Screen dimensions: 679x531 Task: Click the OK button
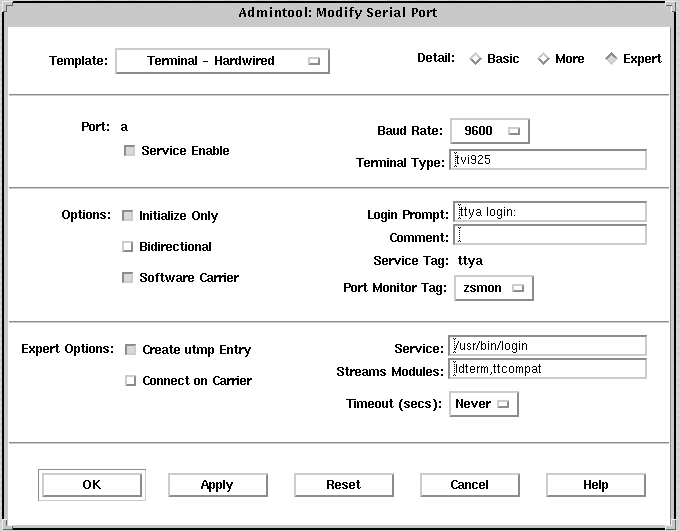[x=92, y=485]
